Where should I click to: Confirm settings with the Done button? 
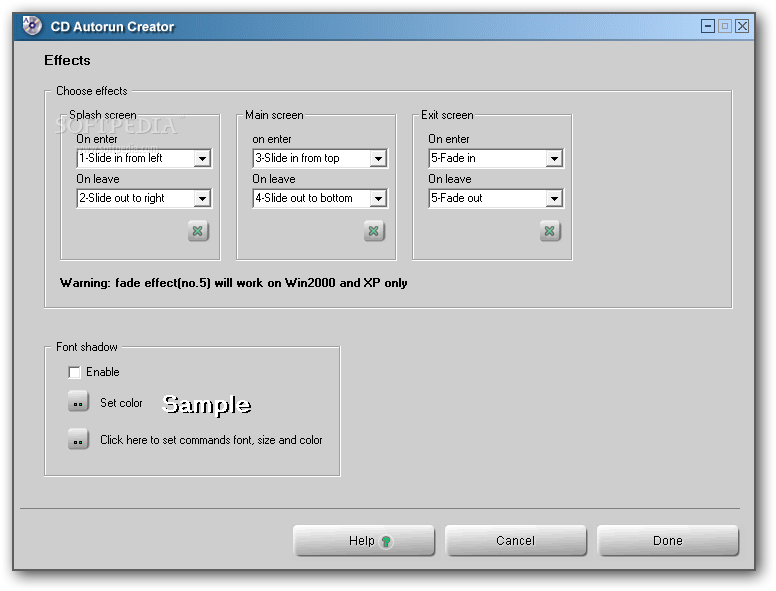(668, 541)
